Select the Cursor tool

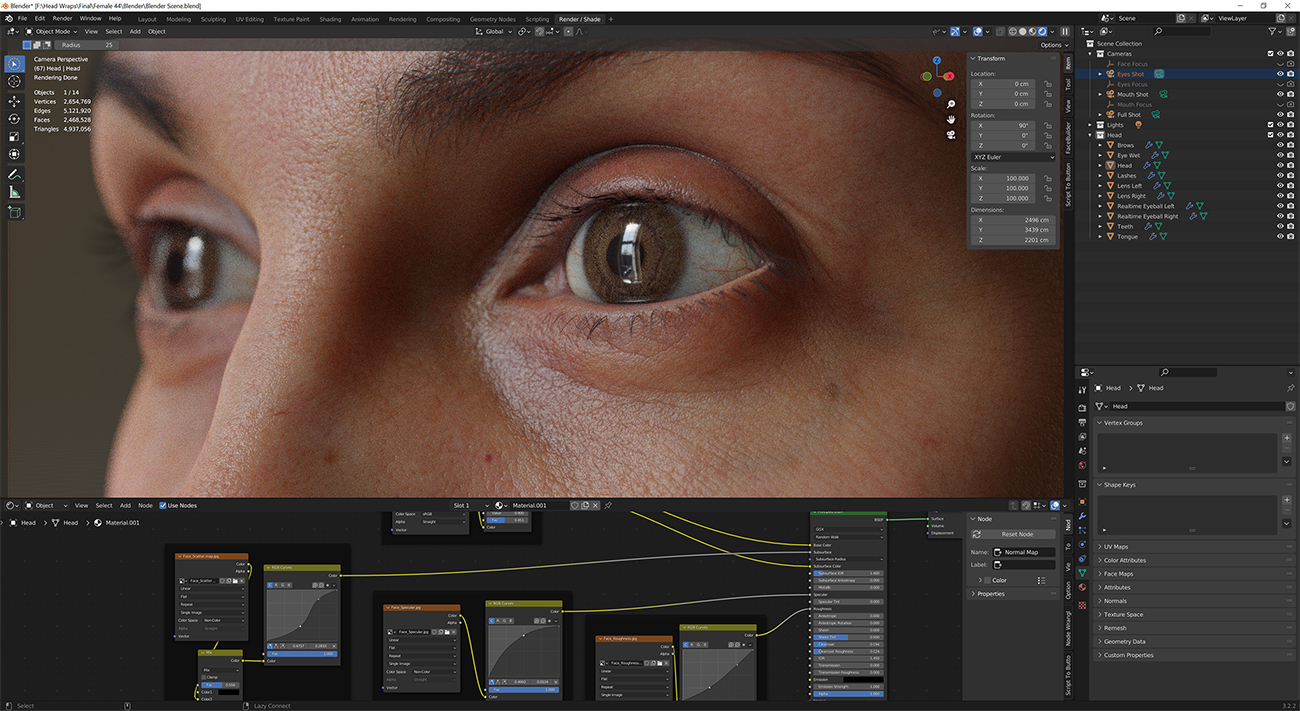[x=14, y=81]
